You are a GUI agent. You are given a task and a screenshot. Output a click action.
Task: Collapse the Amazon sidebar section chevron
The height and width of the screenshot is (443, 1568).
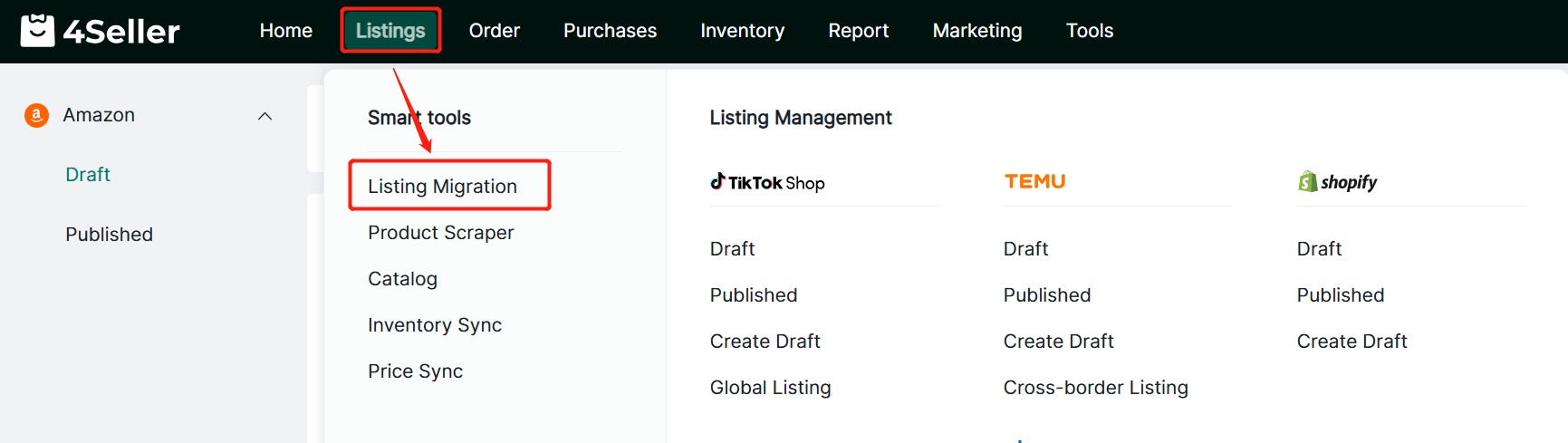265,116
